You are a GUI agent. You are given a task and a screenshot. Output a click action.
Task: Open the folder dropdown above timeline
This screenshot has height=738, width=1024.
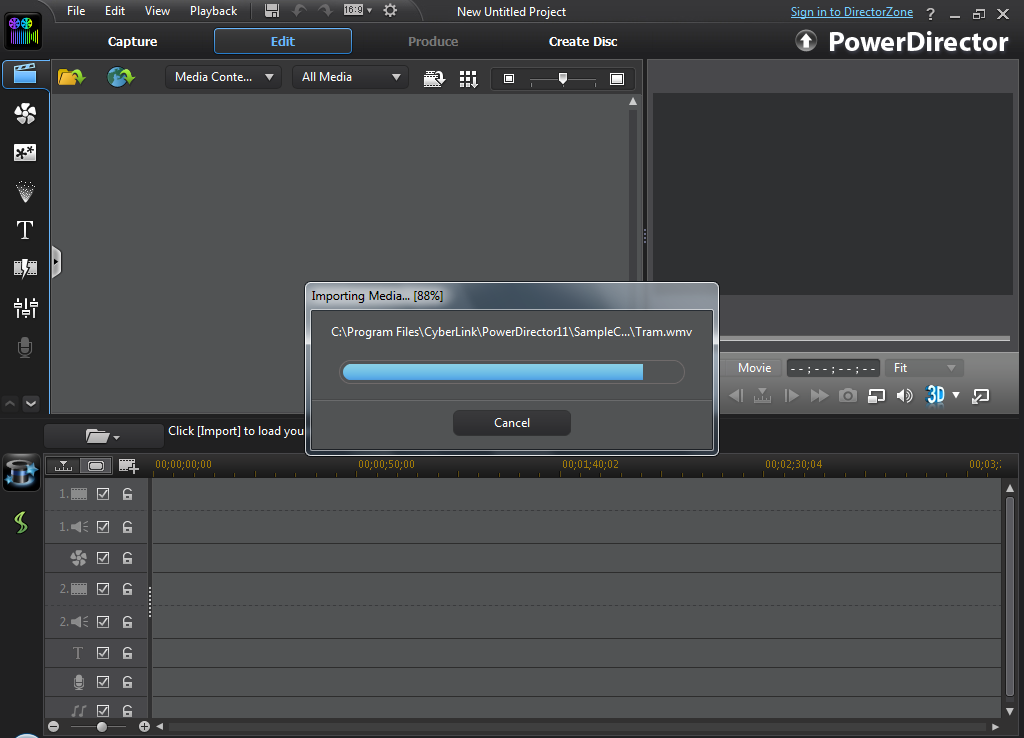pos(103,436)
